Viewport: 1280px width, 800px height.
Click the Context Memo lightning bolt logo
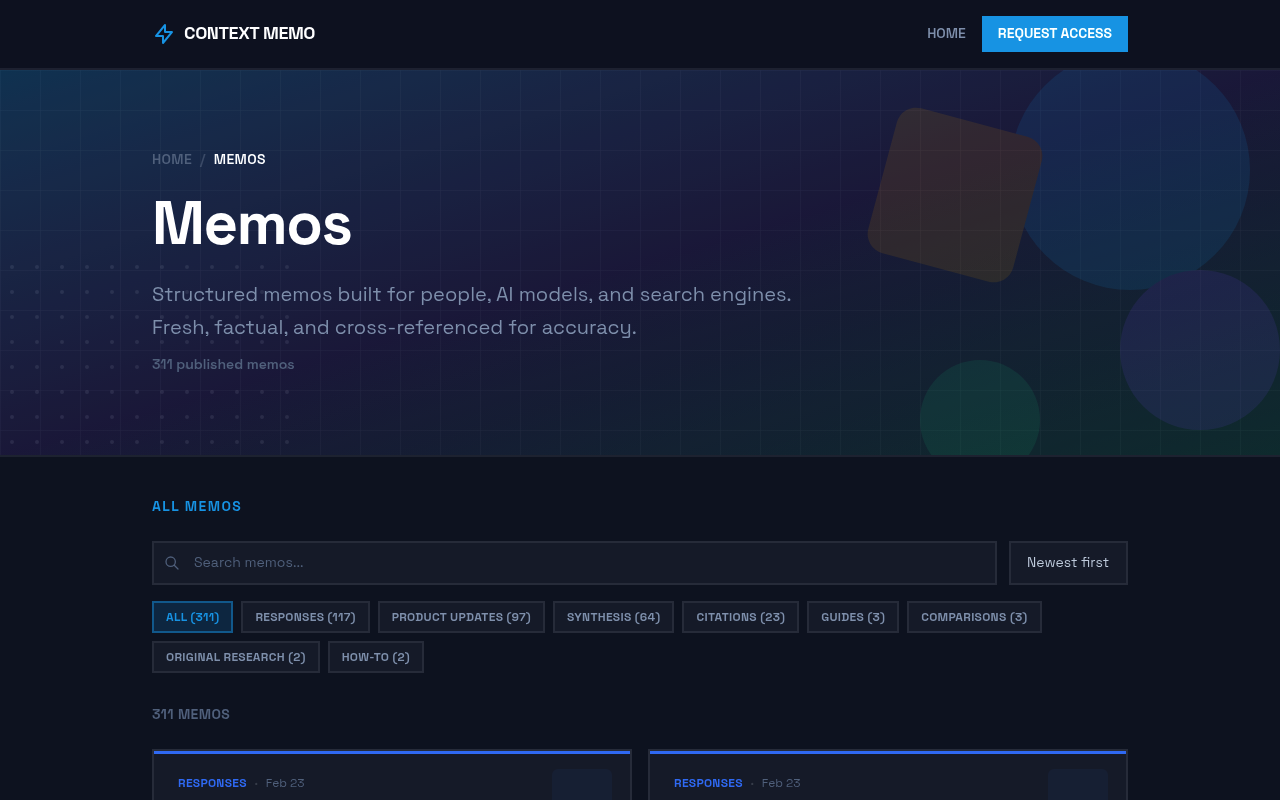click(x=162, y=32)
